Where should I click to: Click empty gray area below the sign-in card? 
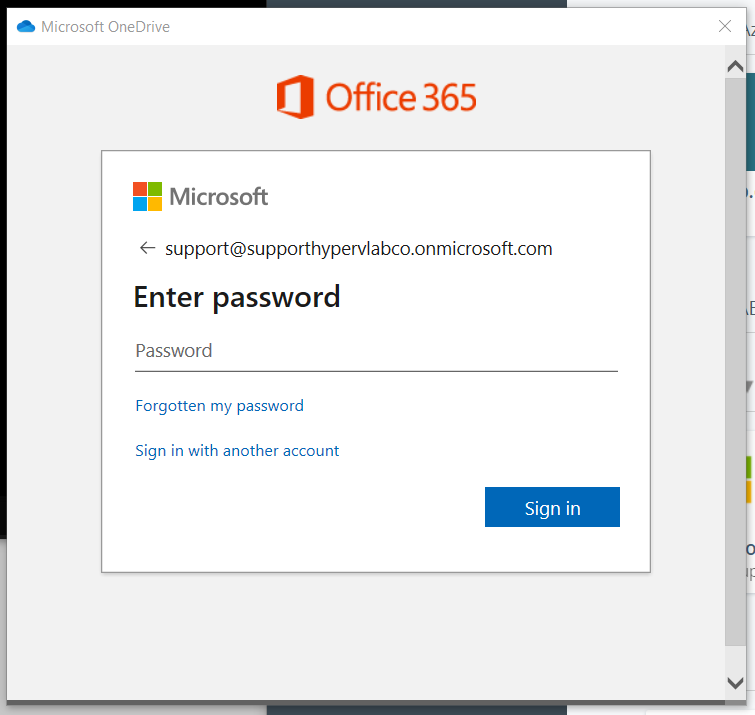pos(366,636)
